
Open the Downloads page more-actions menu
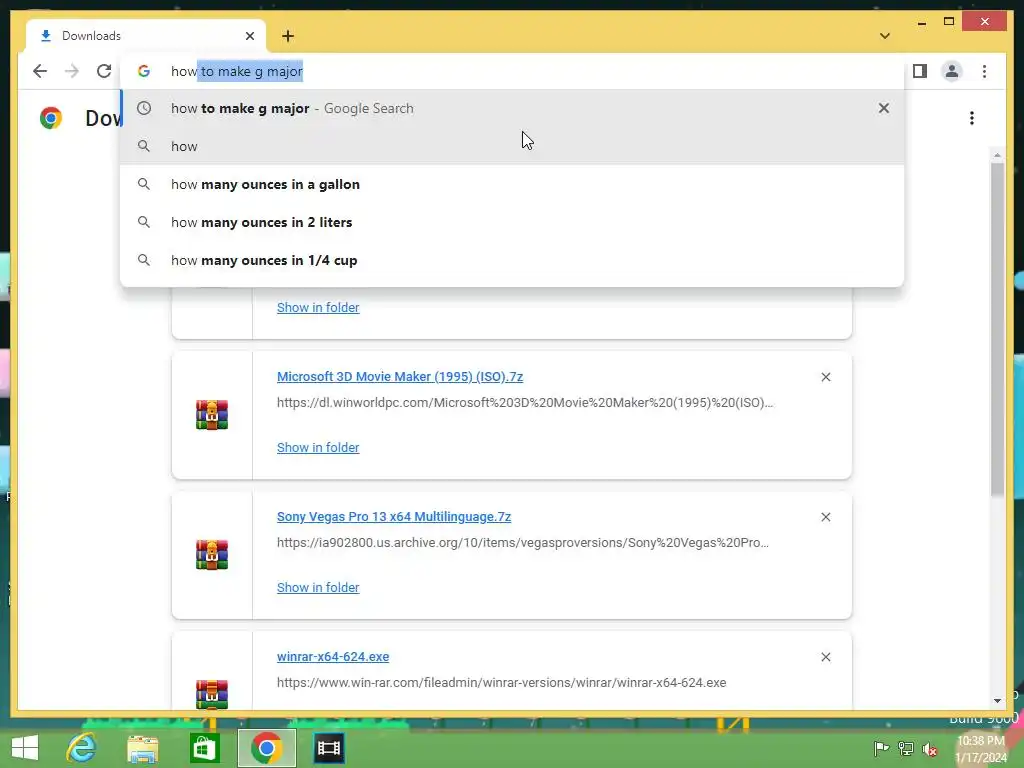point(972,118)
